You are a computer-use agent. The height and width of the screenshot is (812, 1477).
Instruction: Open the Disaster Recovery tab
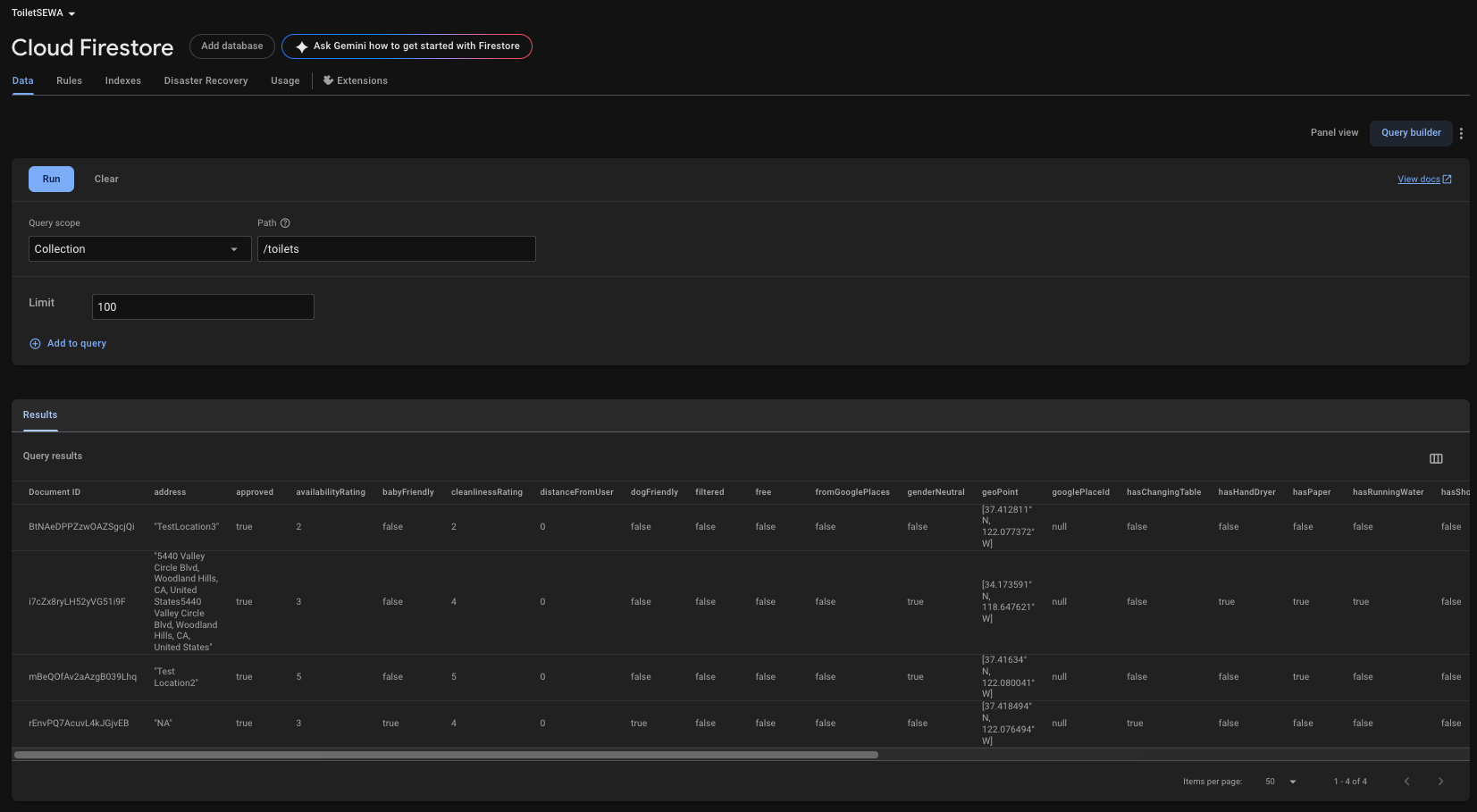[x=206, y=80]
